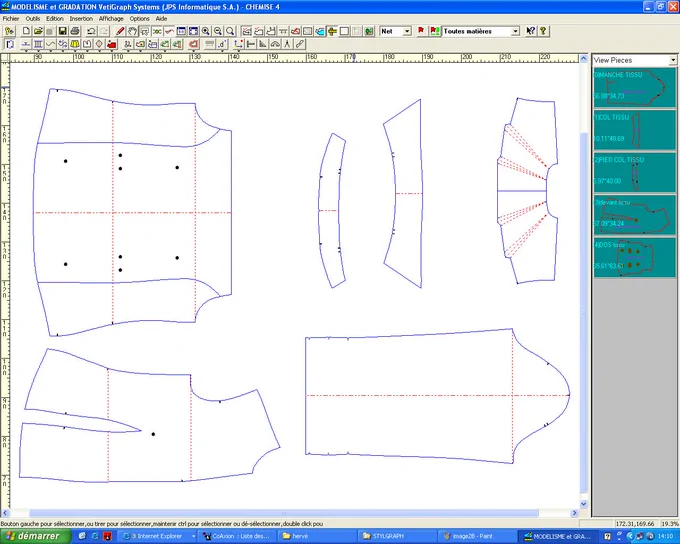
Task: Click the red piece outline icon
Action: tap(193, 44)
